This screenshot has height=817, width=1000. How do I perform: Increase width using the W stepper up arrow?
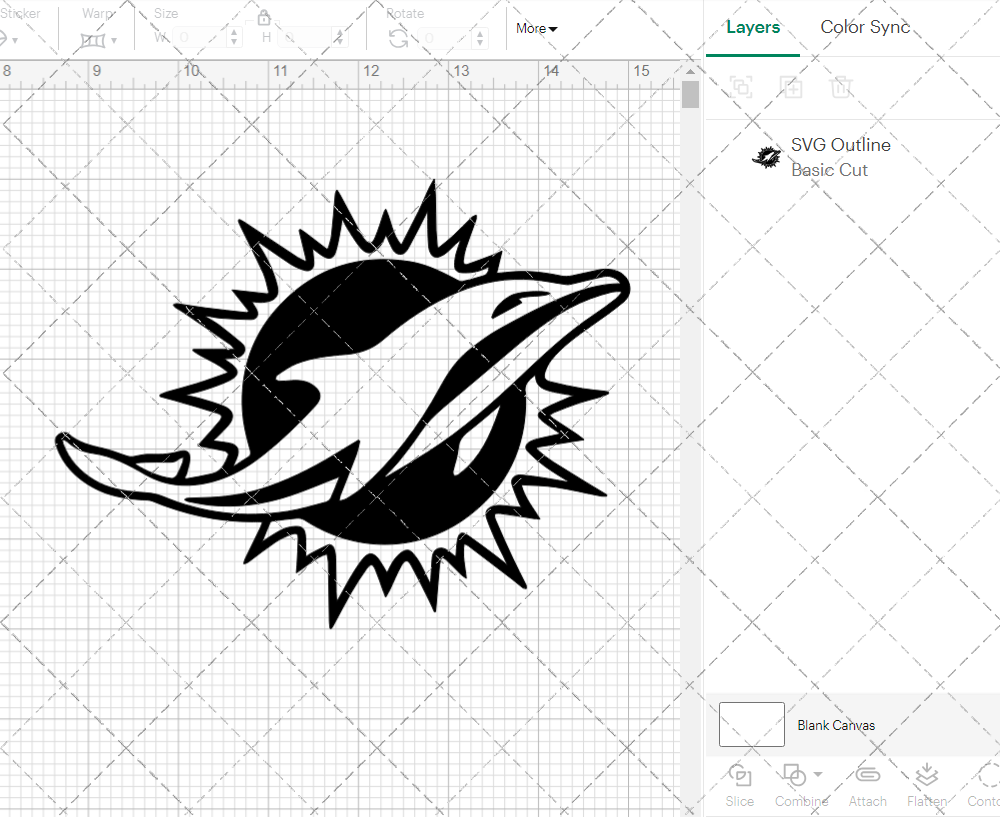click(234, 31)
